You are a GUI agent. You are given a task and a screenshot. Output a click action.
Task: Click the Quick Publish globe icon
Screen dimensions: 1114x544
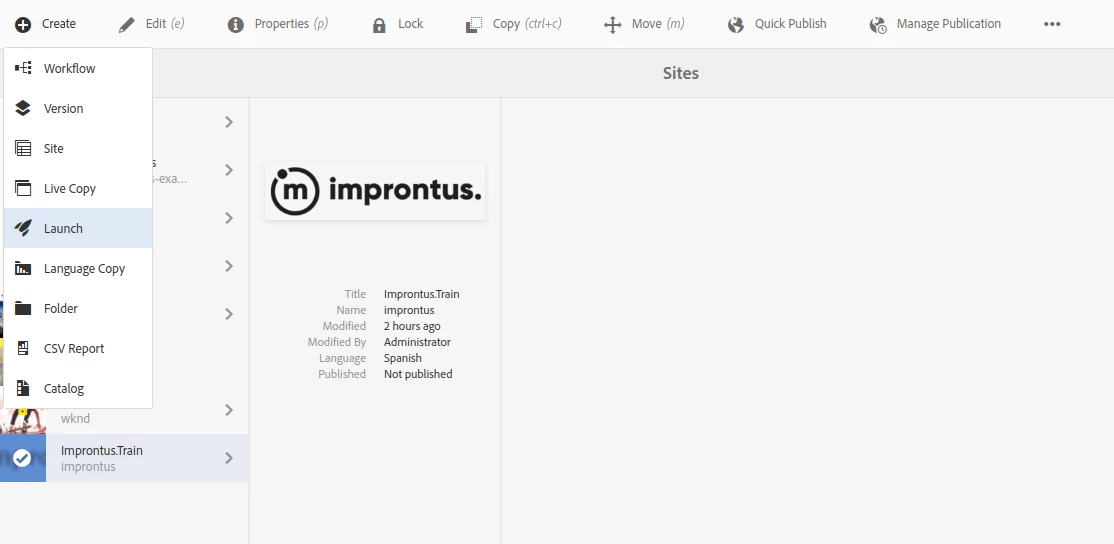click(x=736, y=25)
